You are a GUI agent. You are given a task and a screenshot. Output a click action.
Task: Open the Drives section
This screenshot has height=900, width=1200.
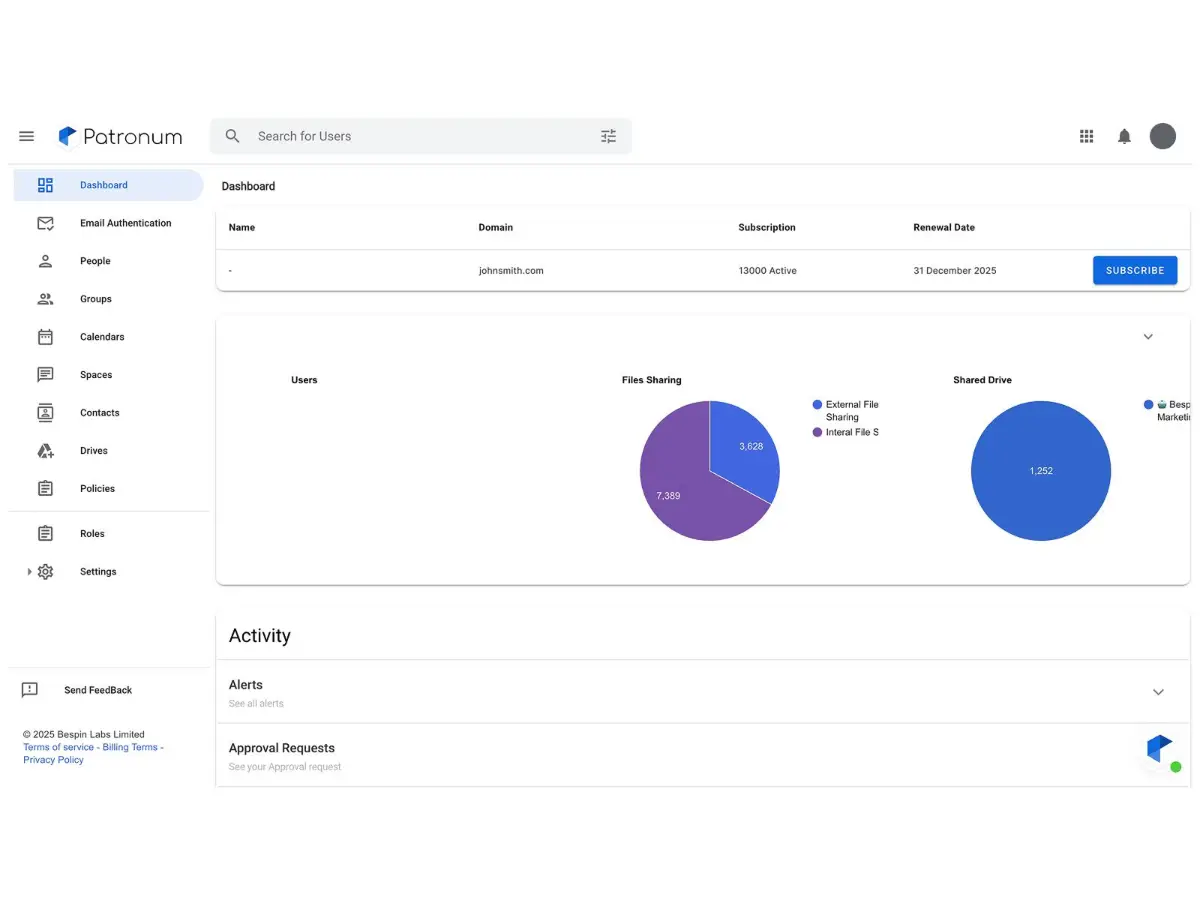point(93,451)
